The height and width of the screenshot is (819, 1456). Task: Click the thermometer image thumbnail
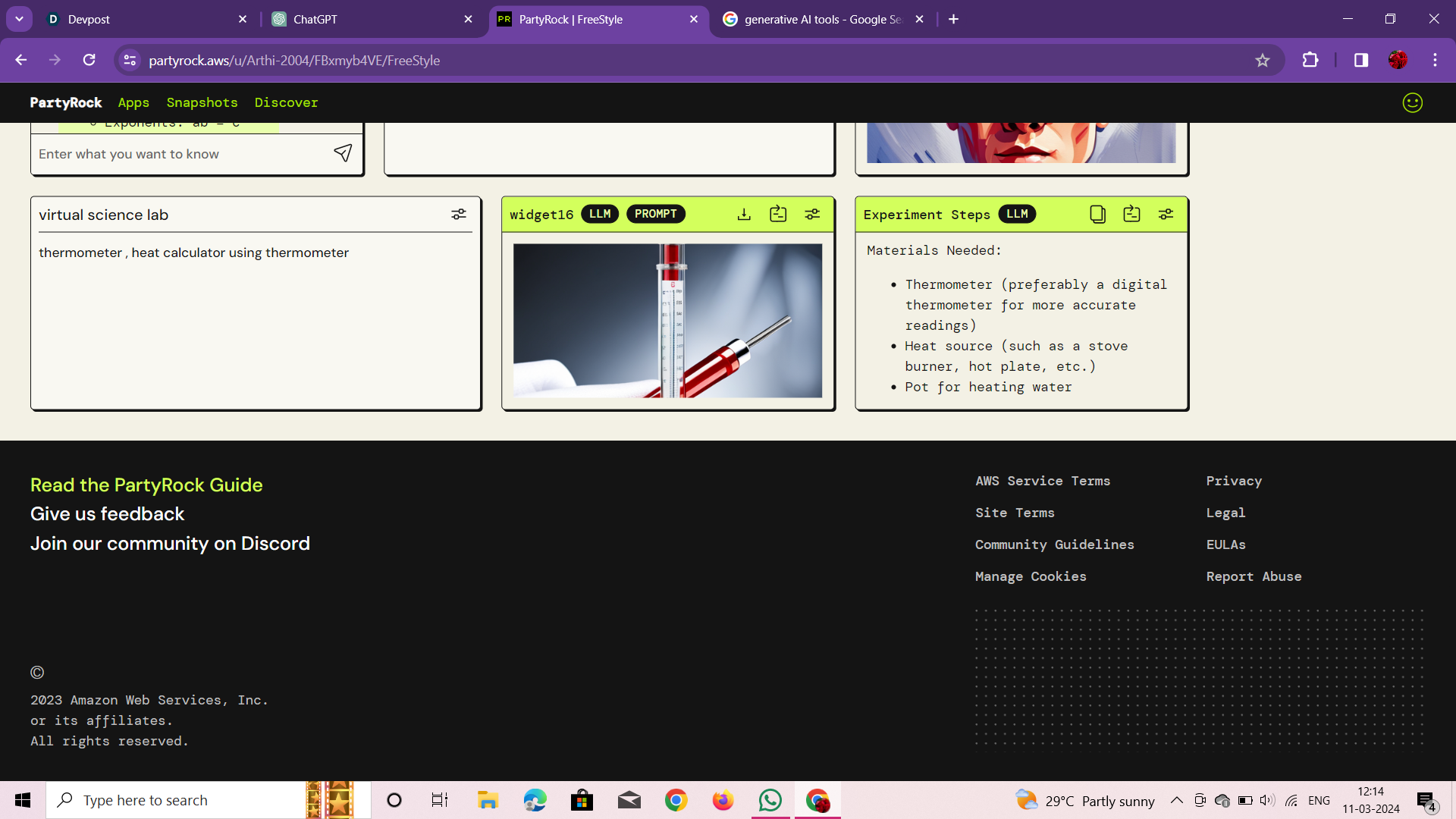667,320
